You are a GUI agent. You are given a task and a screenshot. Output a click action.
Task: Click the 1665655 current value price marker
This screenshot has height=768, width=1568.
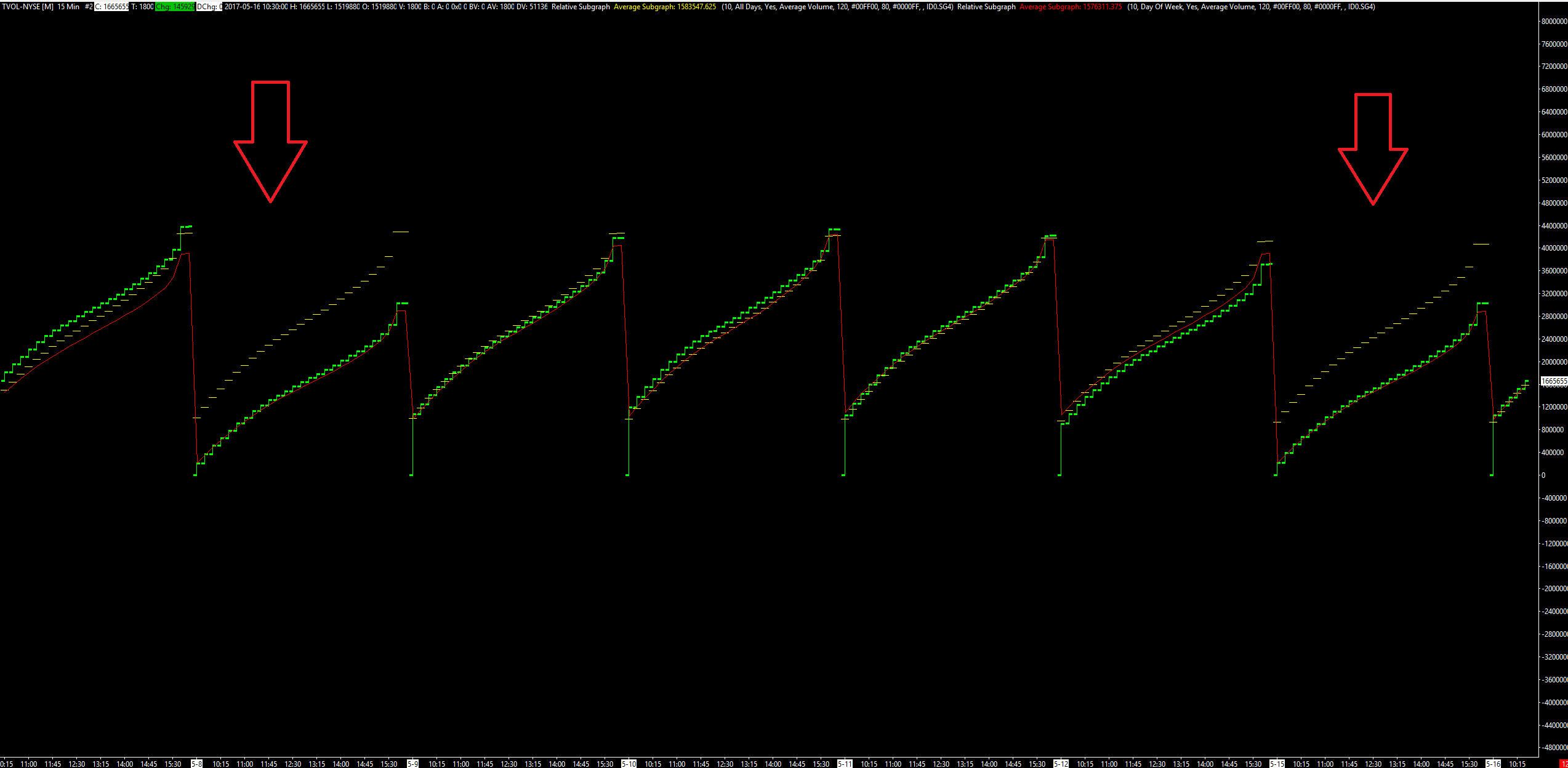[x=1554, y=381]
